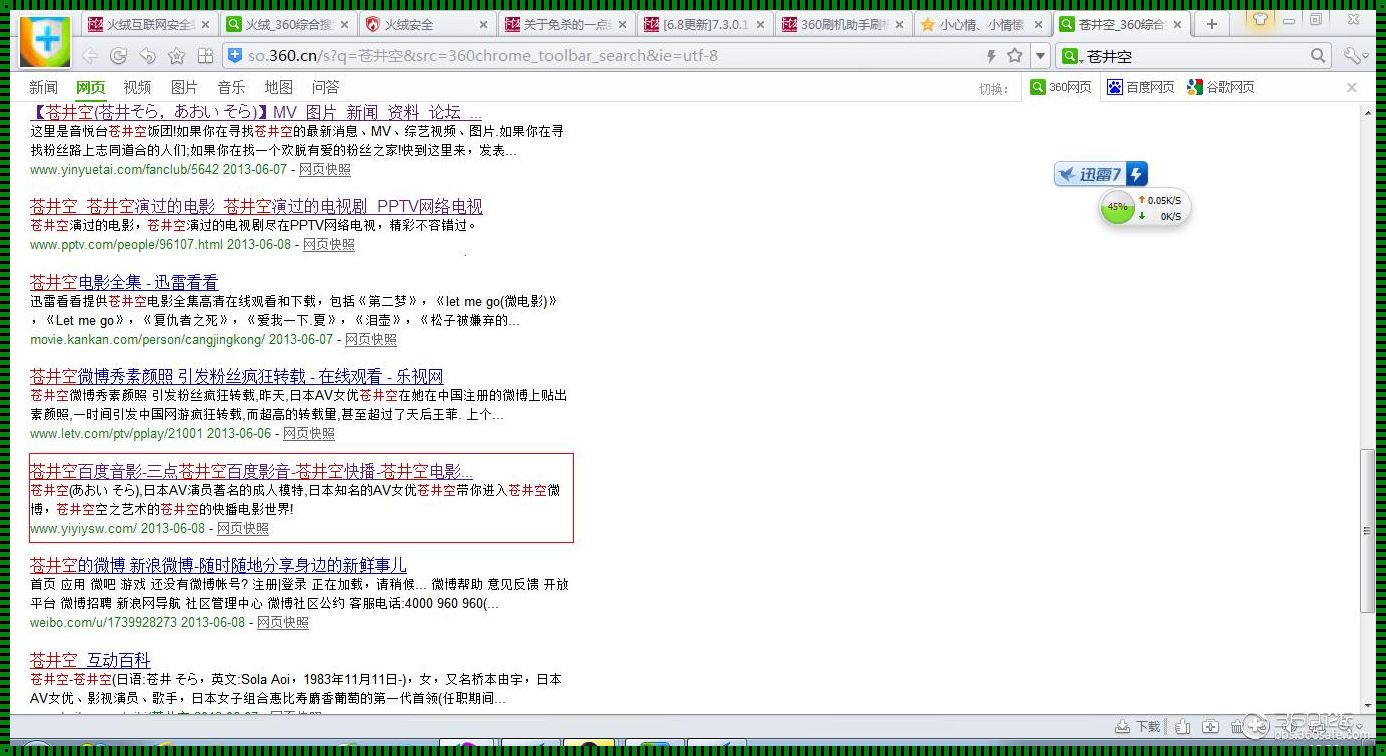
Task: Click the restore closed page arrow
Action: pyautogui.click(x=148, y=56)
